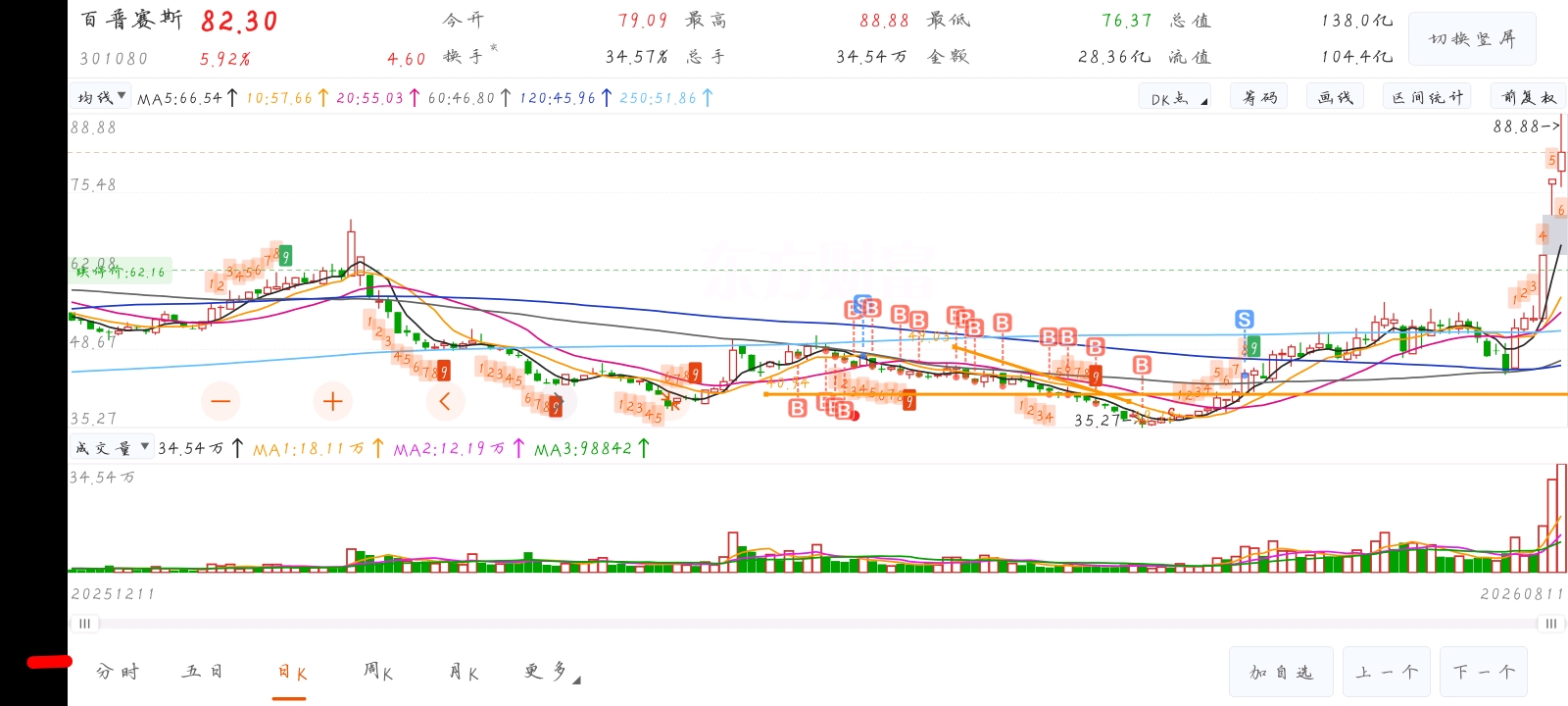Tap the left chevron scroll-back icon
This screenshot has height=706, width=1568.
click(x=445, y=401)
